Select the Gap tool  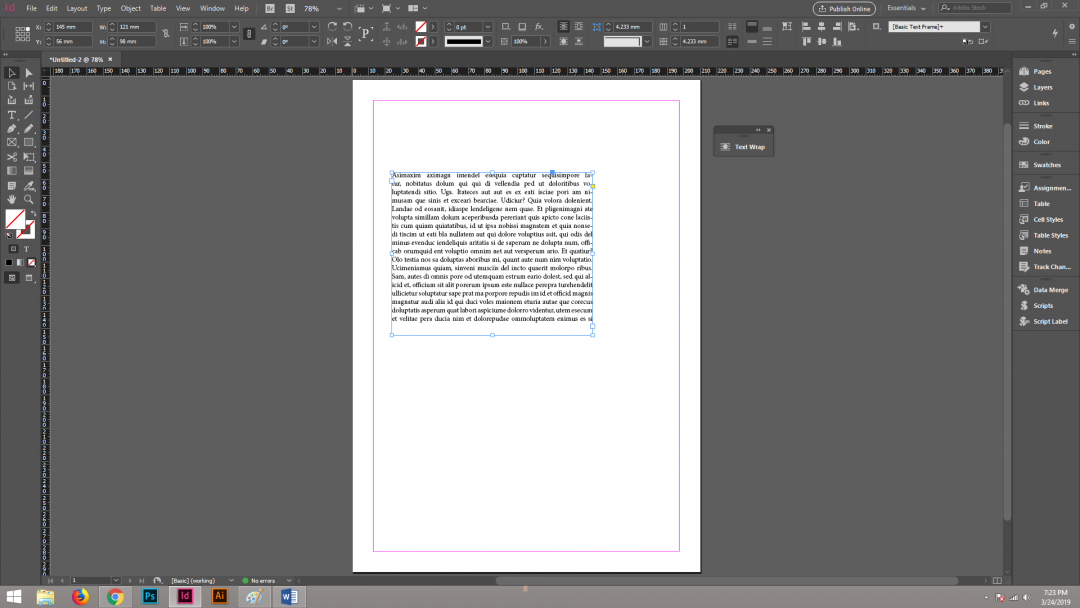29,86
